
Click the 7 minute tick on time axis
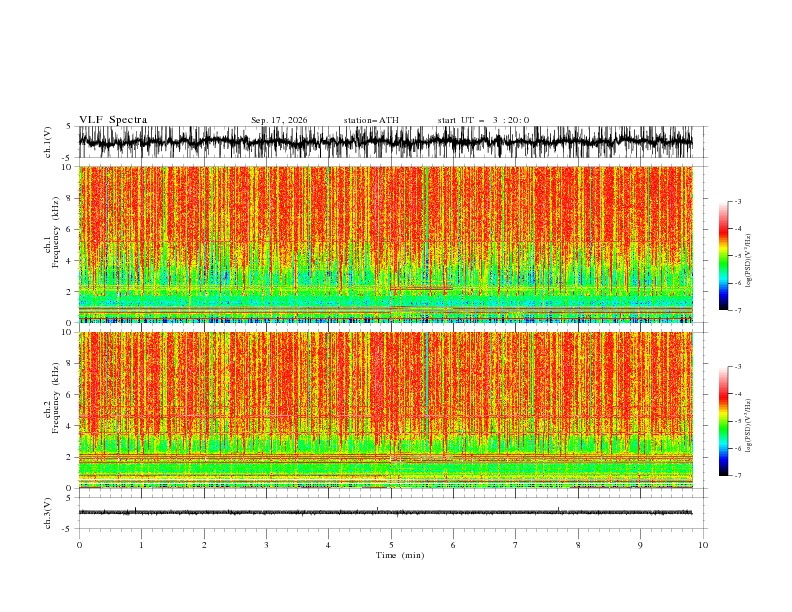tap(516, 545)
